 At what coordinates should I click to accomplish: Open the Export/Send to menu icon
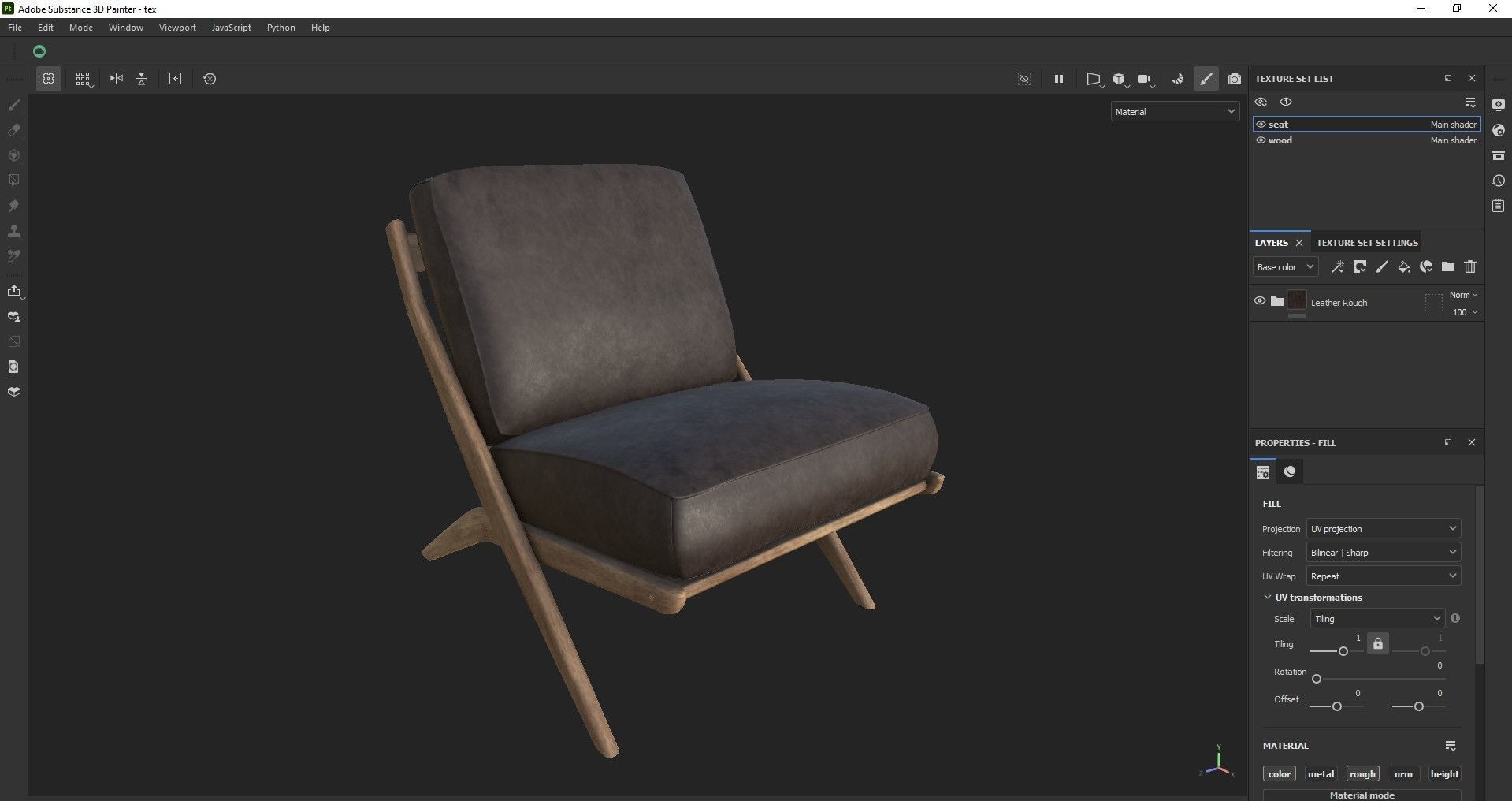click(14, 292)
